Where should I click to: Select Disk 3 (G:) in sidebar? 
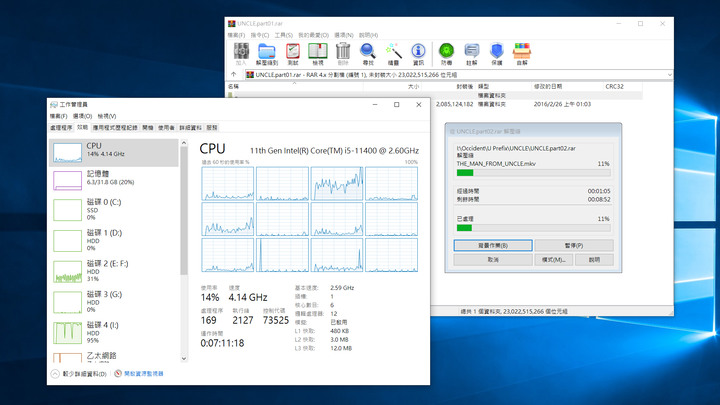(x=113, y=302)
